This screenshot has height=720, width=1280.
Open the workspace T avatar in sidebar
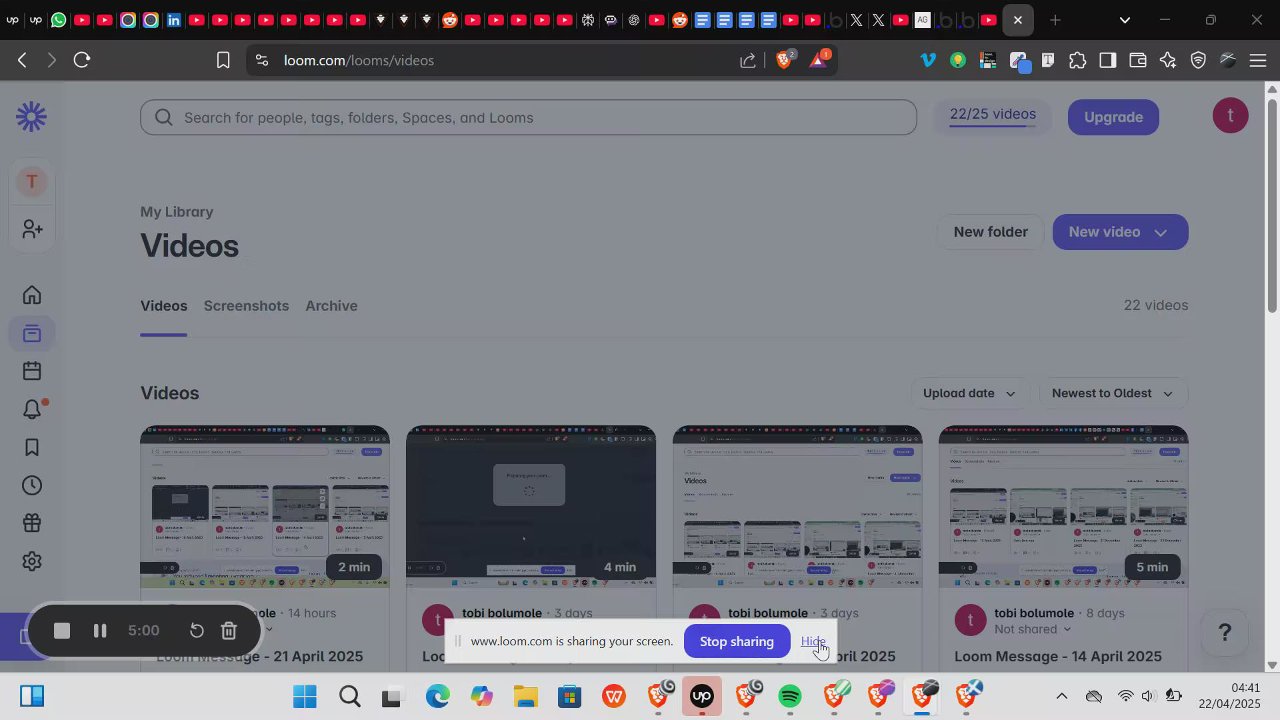(32, 181)
